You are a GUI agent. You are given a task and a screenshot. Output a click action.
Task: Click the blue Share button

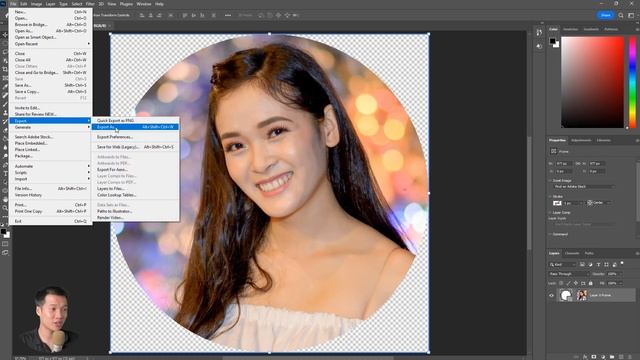point(605,15)
